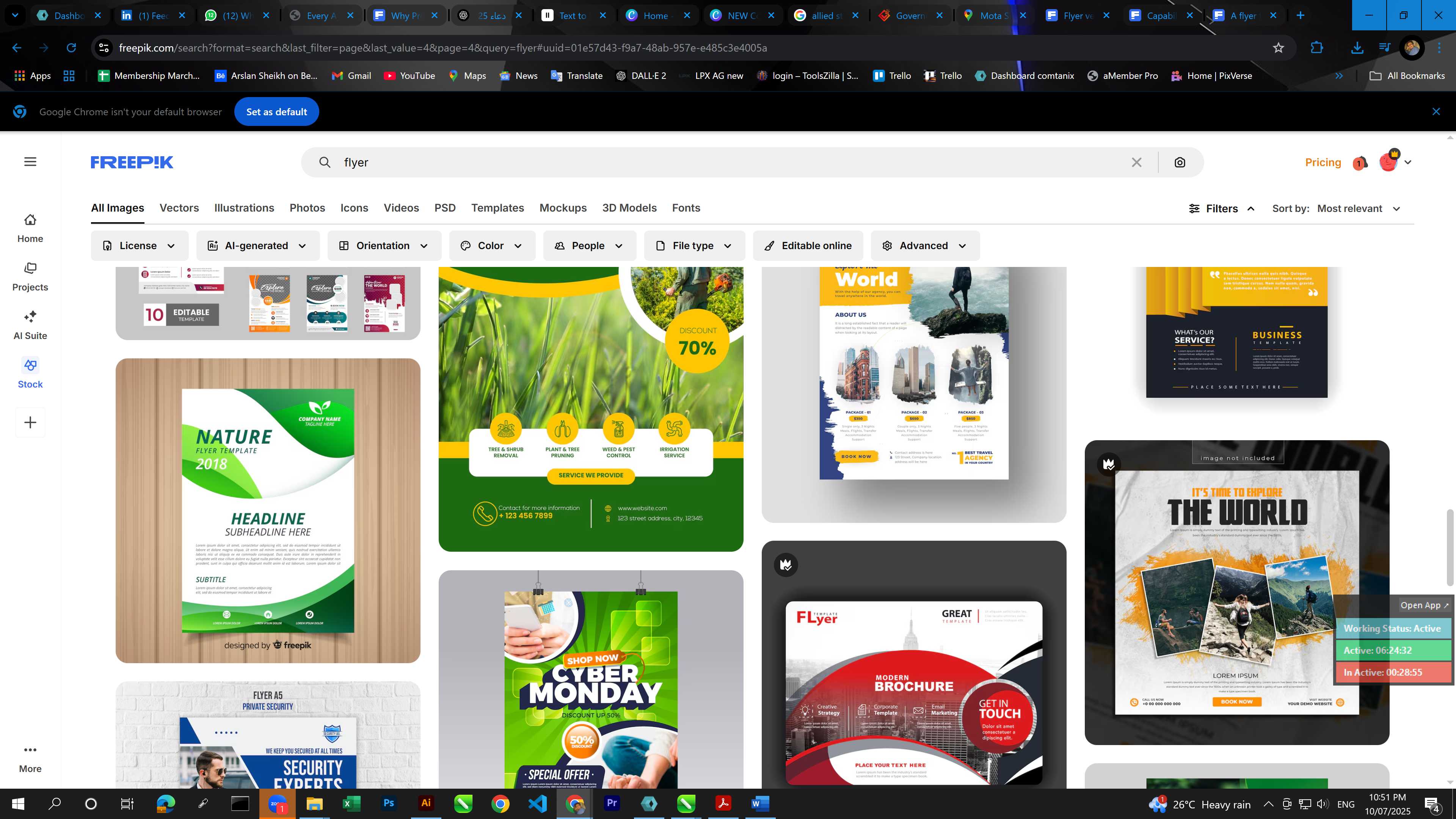Open Illustrator from the taskbar

[425, 803]
